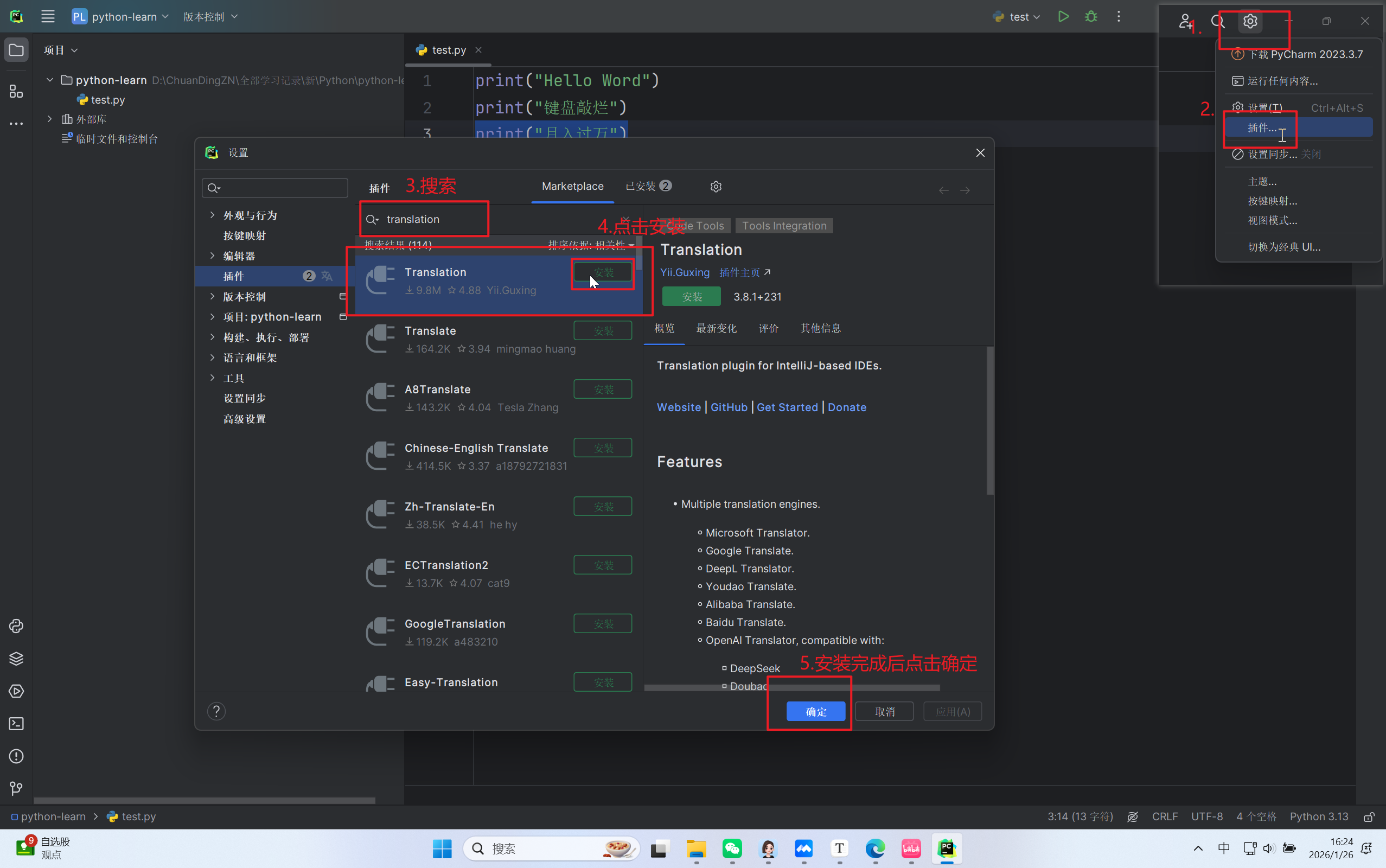1386x868 pixels.
Task: Open the Structure tool window icon
Action: coord(16,91)
